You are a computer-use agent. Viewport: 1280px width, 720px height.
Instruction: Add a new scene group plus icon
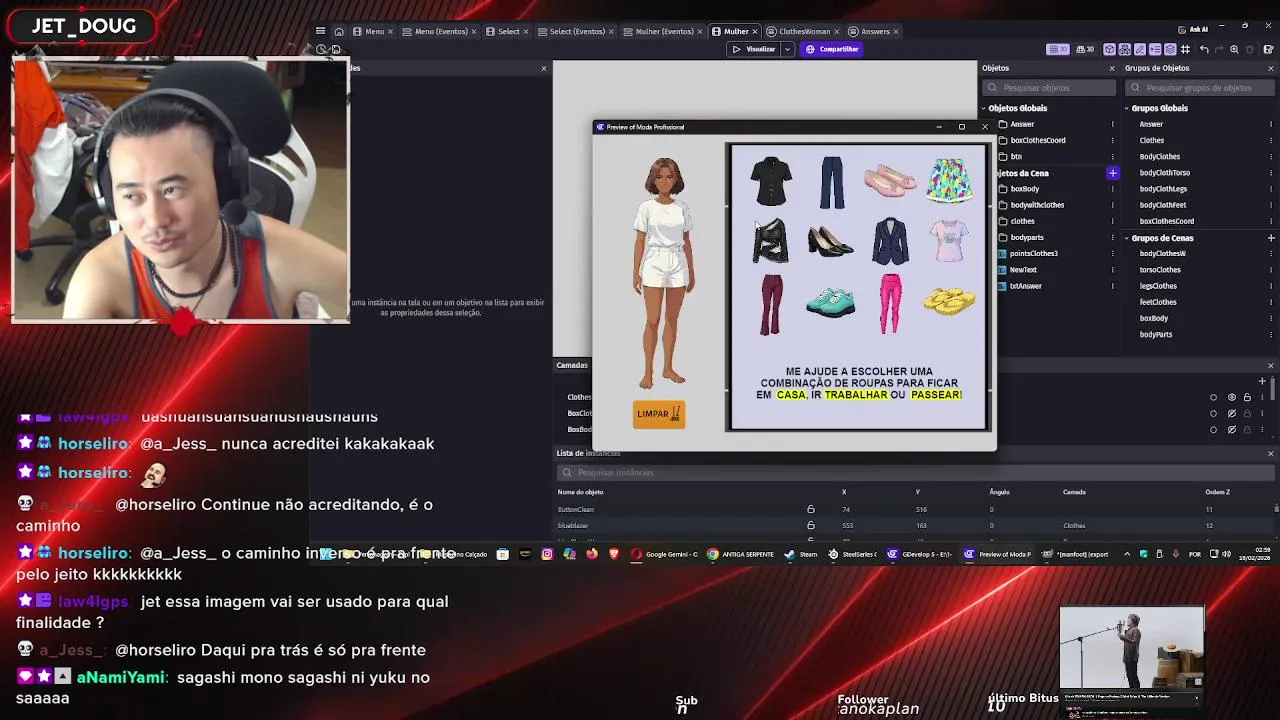point(1271,238)
